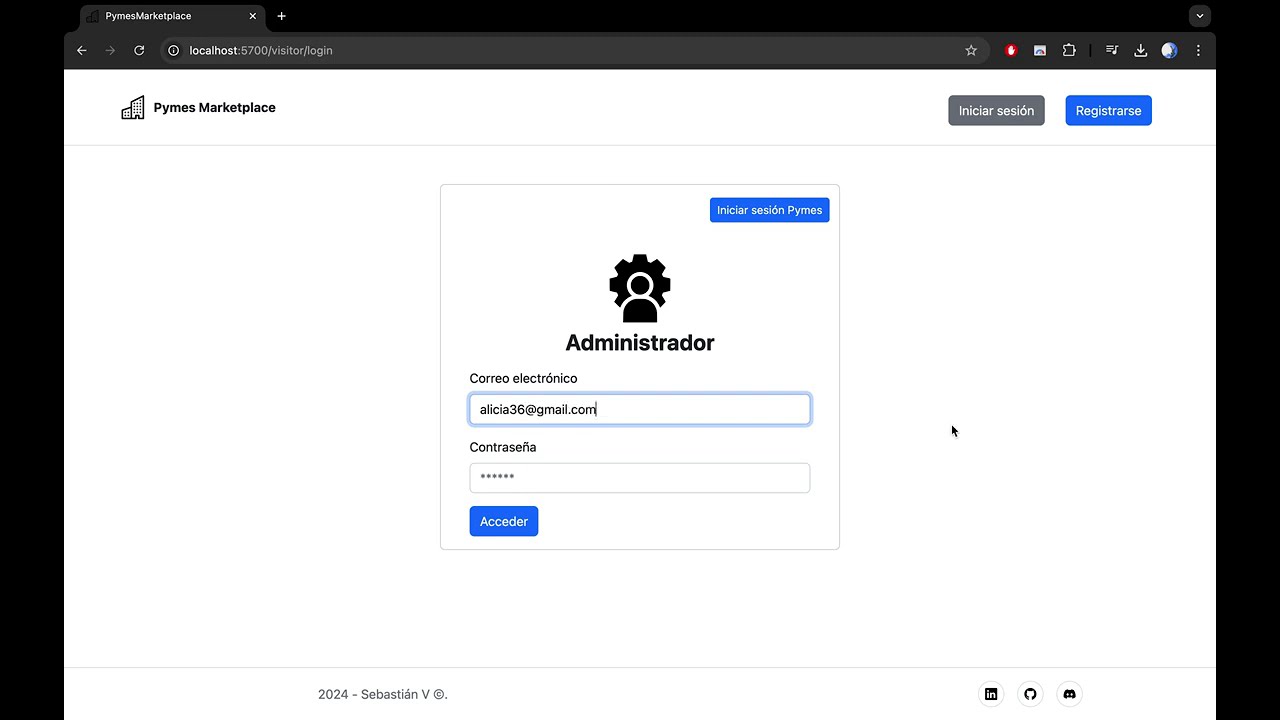
Task: Close the PymesMarketplace tab
Action: [x=253, y=16]
